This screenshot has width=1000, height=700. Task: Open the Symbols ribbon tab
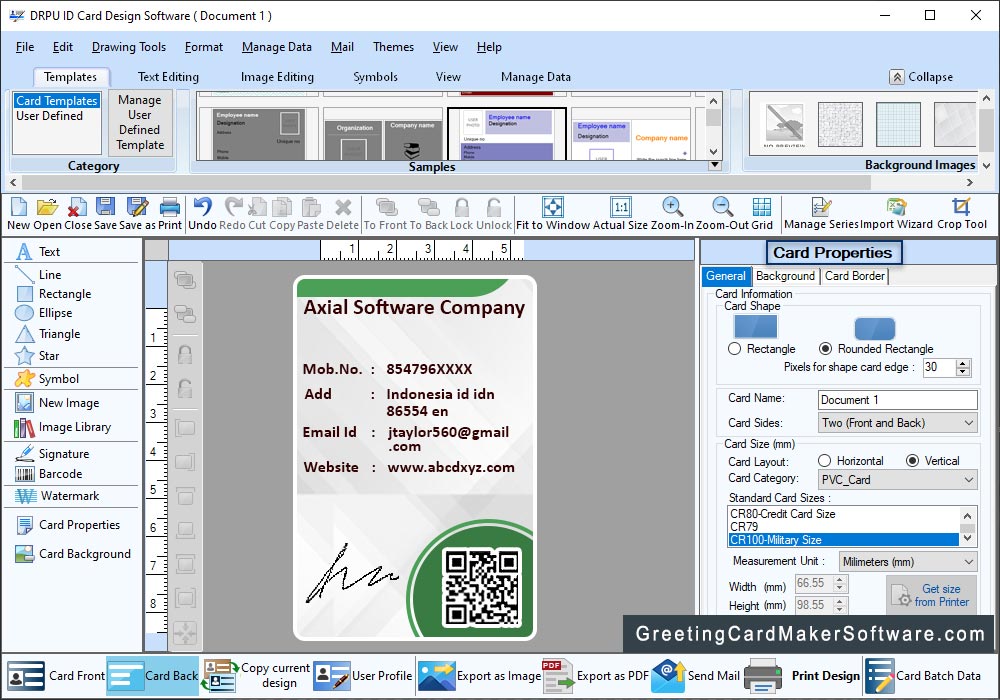pos(375,77)
